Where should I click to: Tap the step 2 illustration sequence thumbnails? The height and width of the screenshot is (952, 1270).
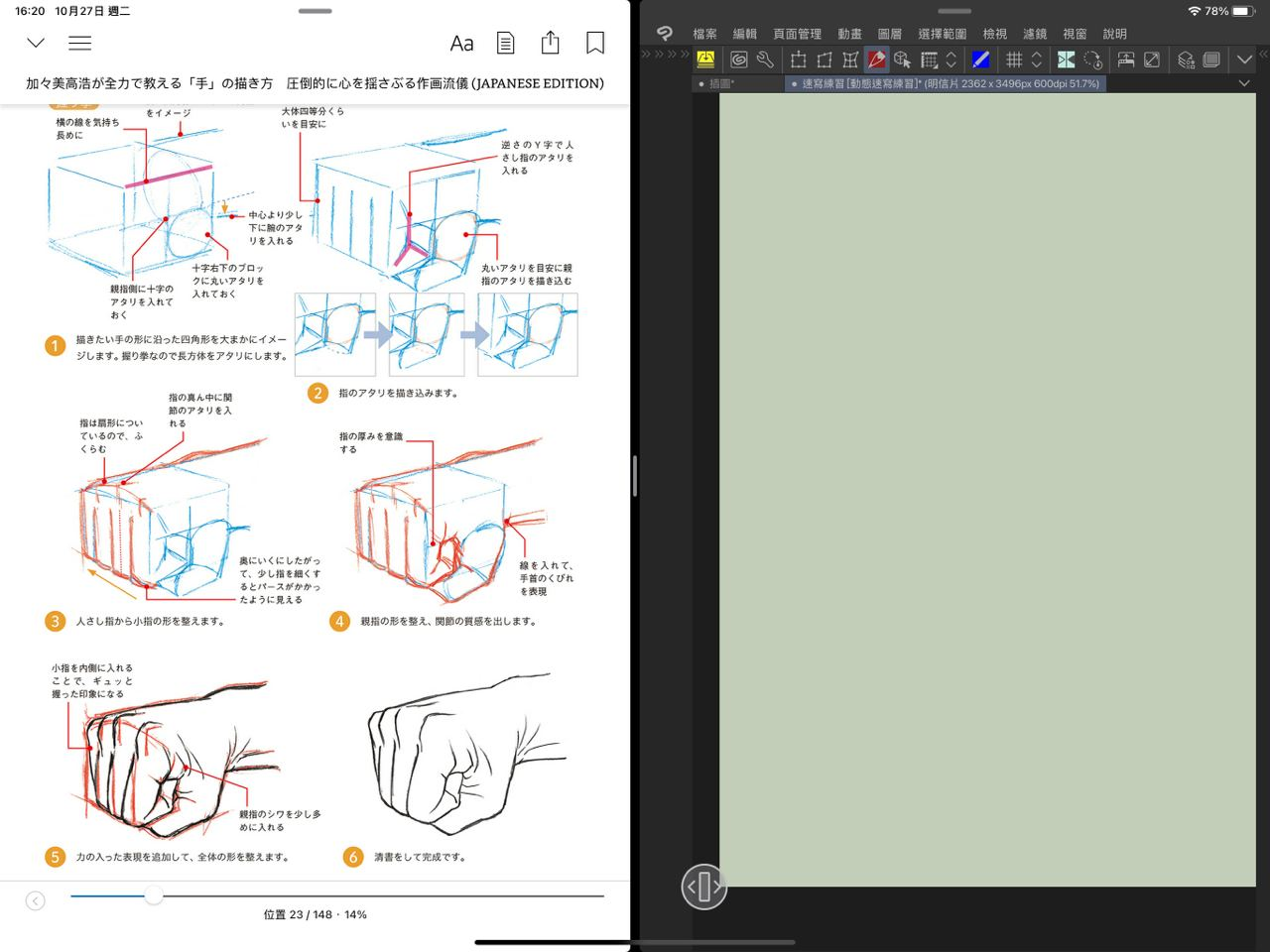[437, 334]
